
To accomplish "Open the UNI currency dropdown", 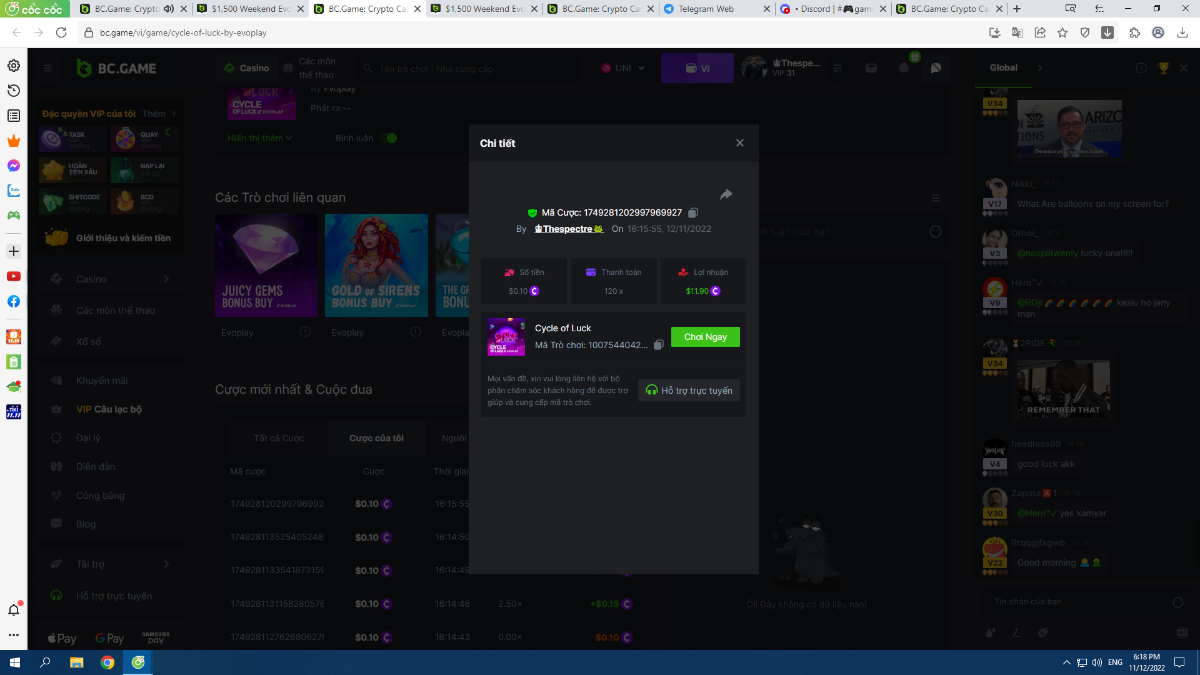I will pos(623,68).
